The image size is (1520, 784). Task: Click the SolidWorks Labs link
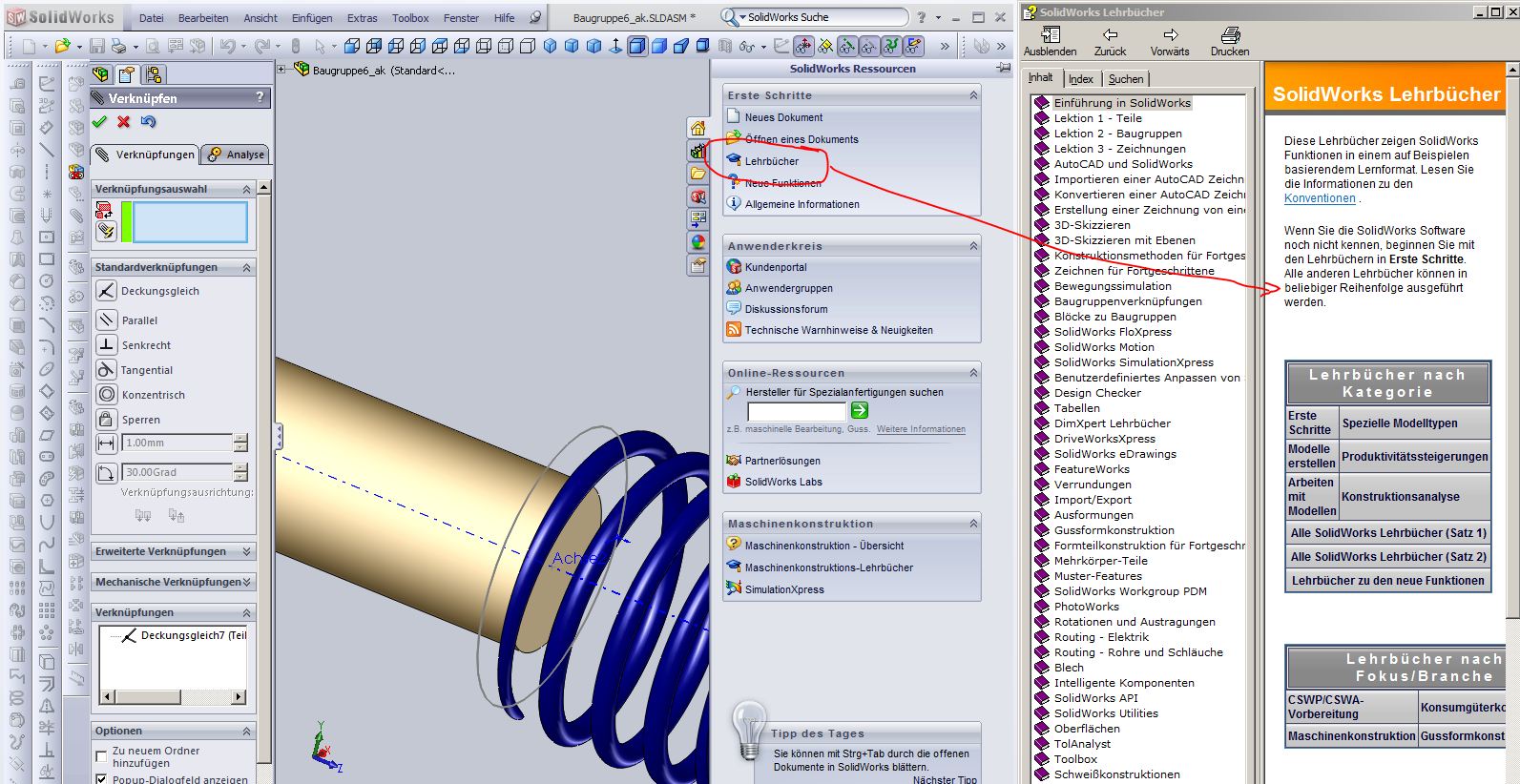[x=783, y=482]
